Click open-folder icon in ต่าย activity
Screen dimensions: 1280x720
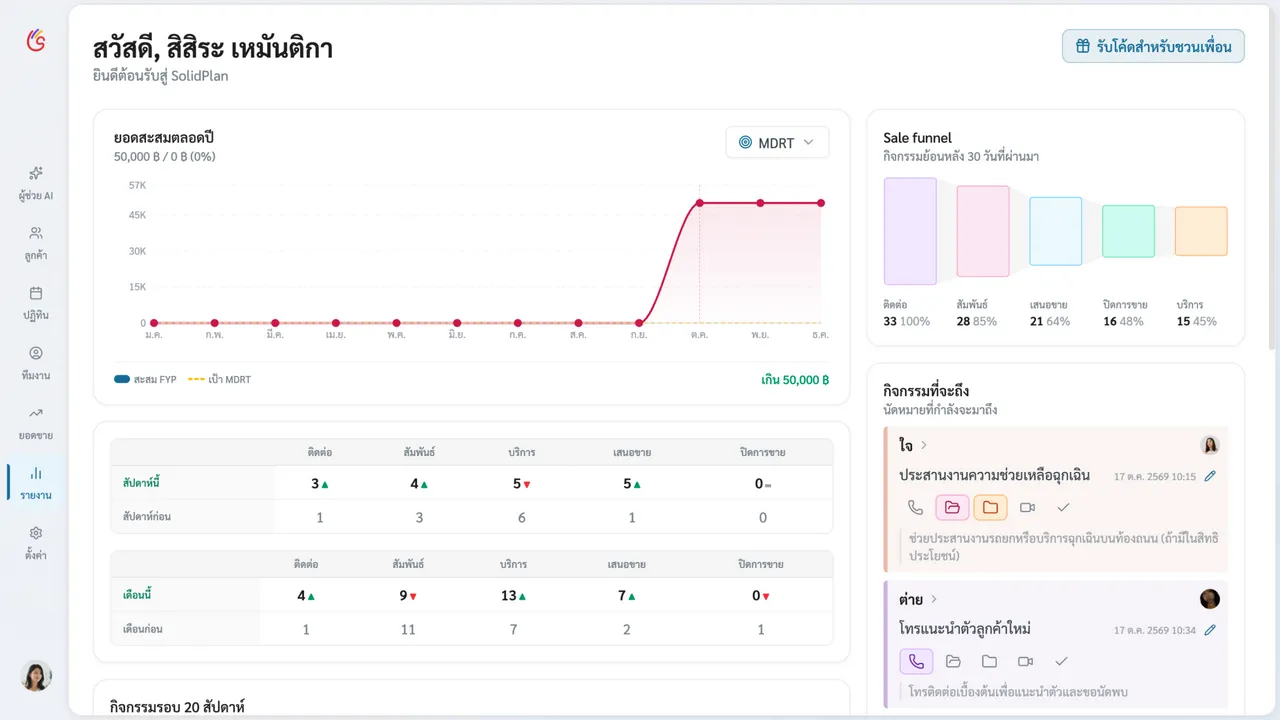953,662
